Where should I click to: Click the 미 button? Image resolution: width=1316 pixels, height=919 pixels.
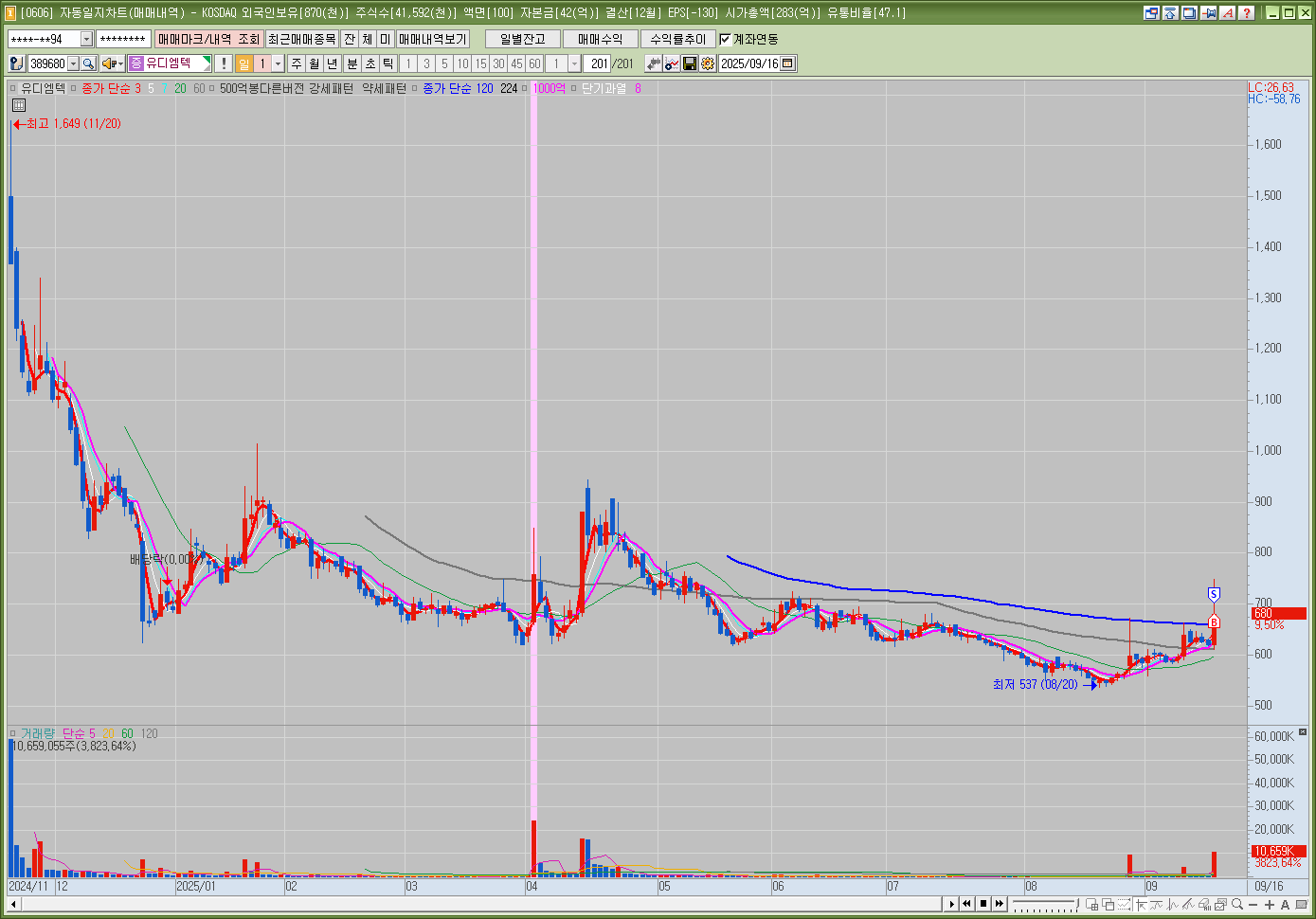coord(386,39)
